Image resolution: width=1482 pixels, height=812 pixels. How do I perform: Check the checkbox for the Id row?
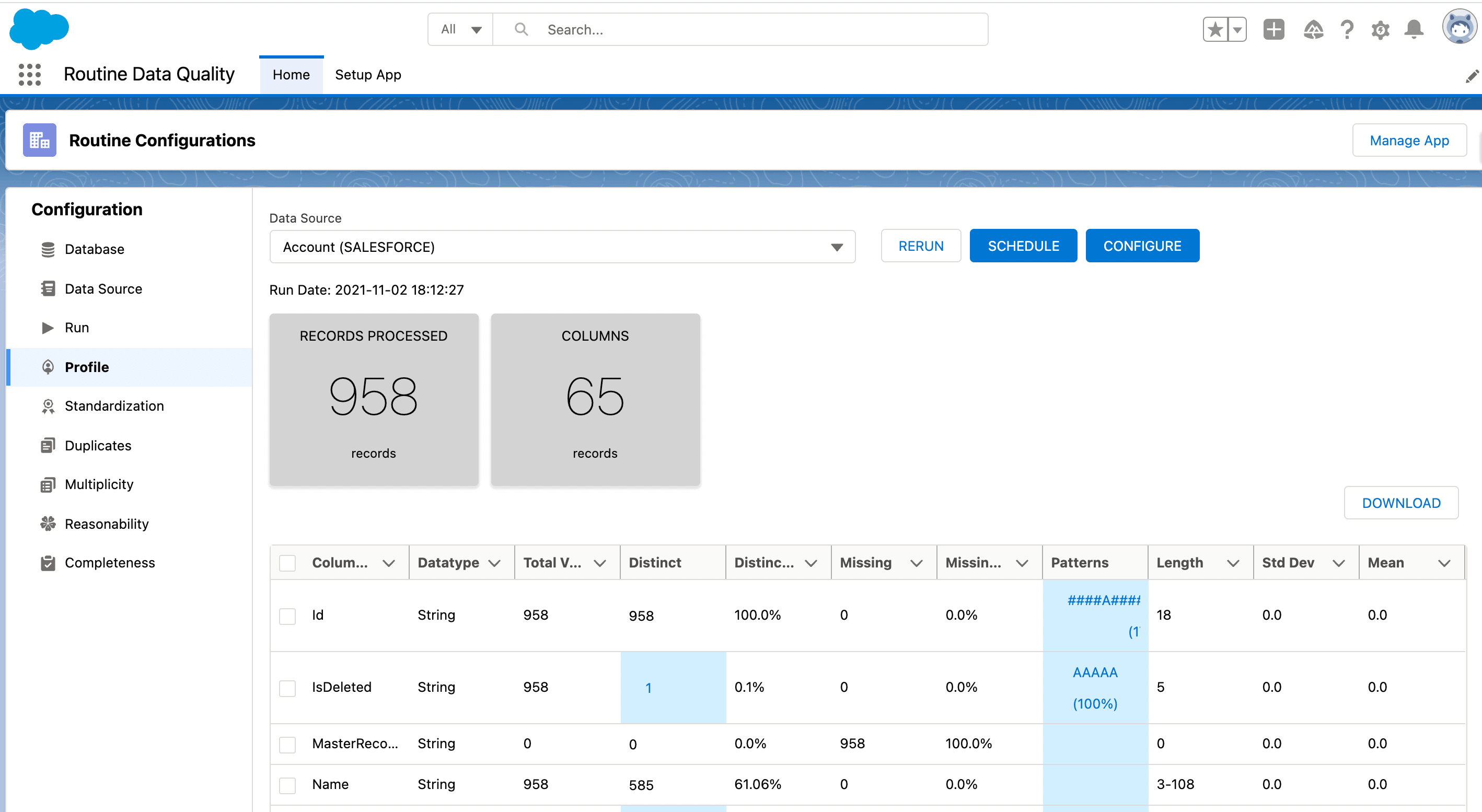[x=287, y=616]
